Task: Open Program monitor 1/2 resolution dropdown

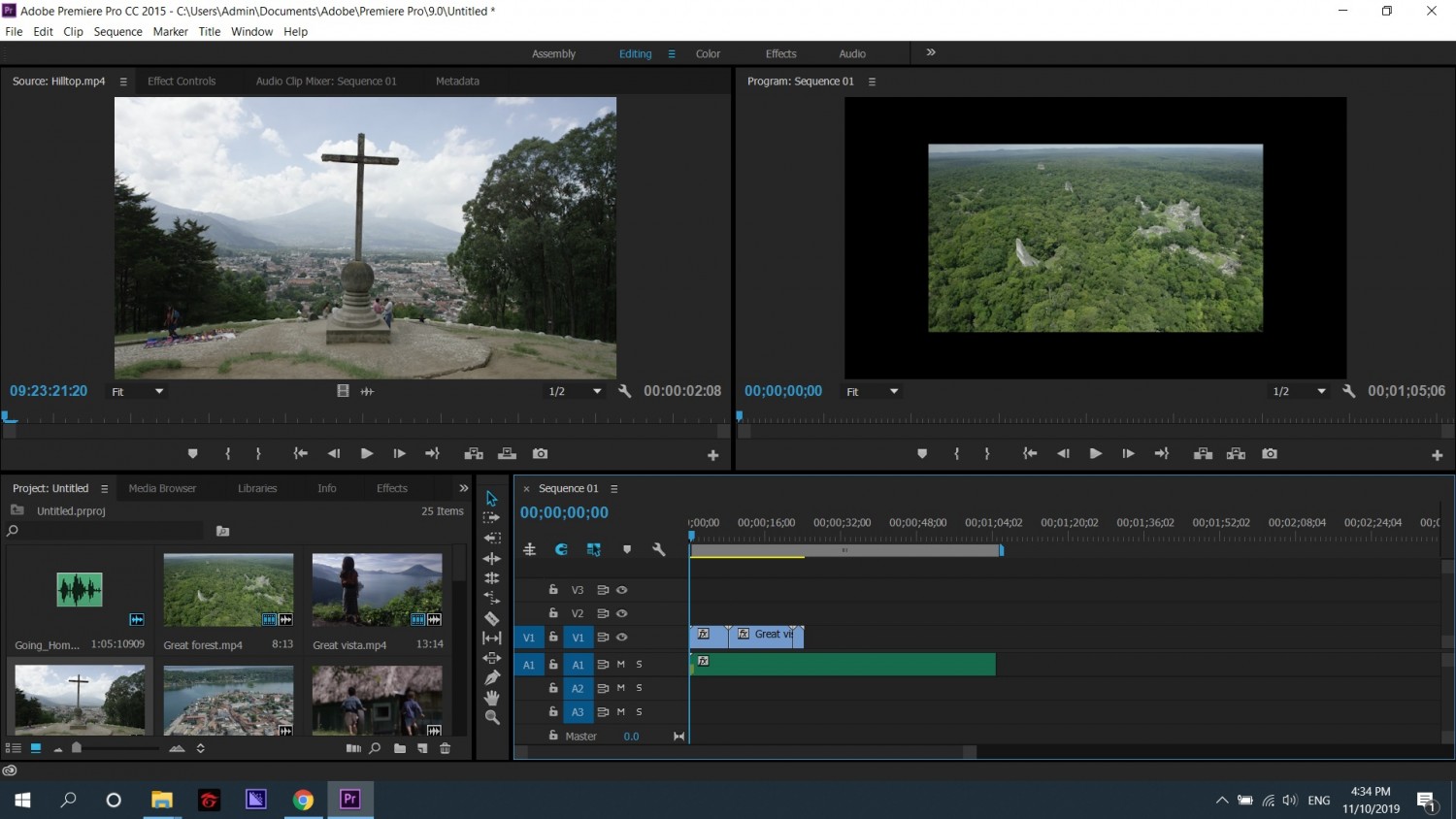Action: [x=1299, y=391]
